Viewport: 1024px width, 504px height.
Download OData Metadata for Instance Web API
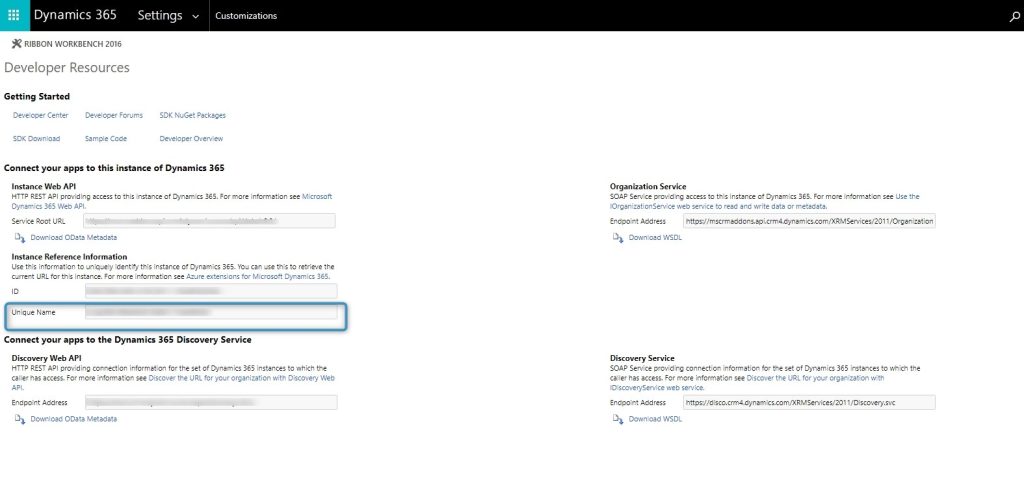click(74, 238)
